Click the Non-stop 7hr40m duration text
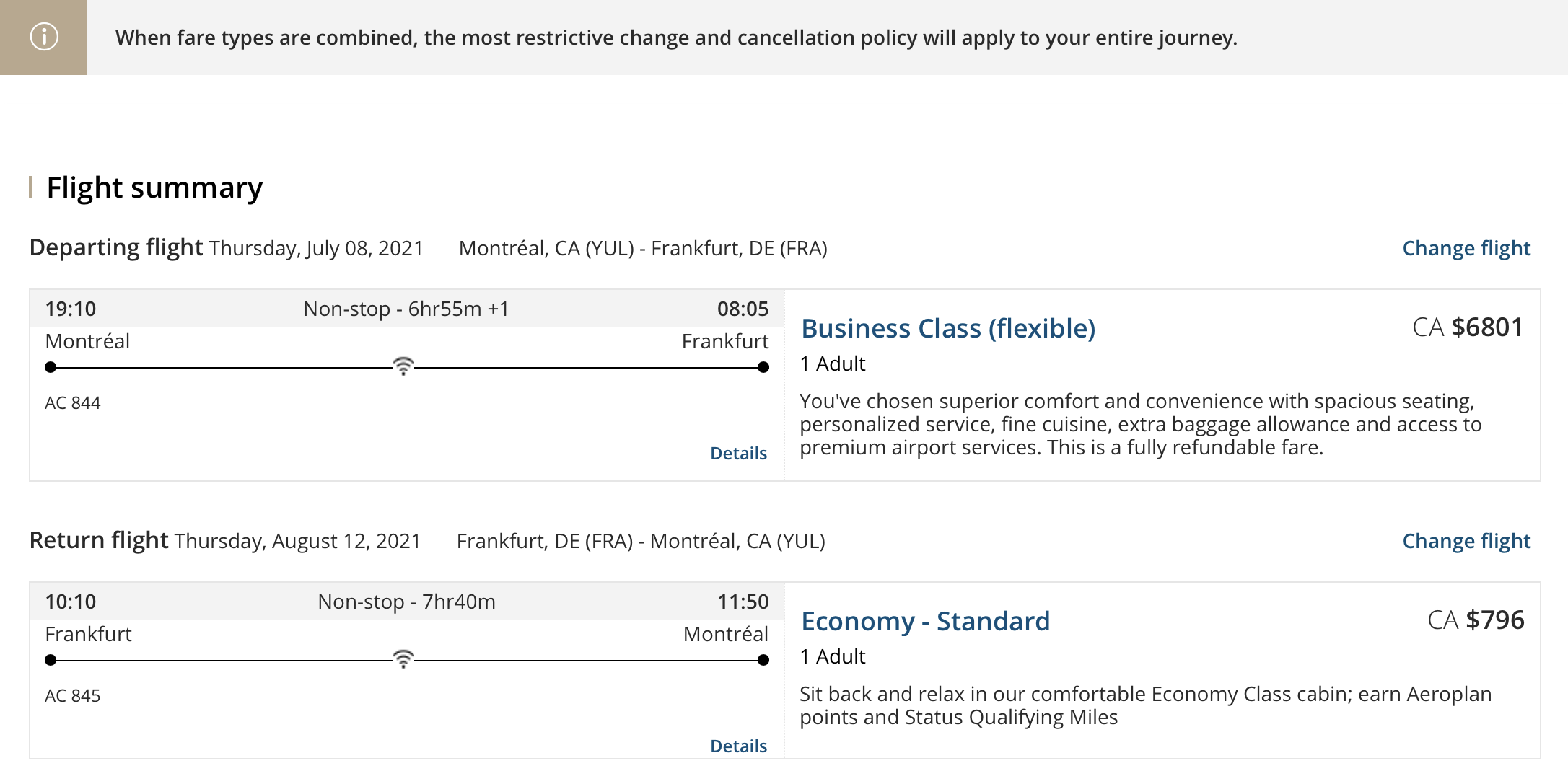The height and width of the screenshot is (771, 1568). [x=406, y=602]
